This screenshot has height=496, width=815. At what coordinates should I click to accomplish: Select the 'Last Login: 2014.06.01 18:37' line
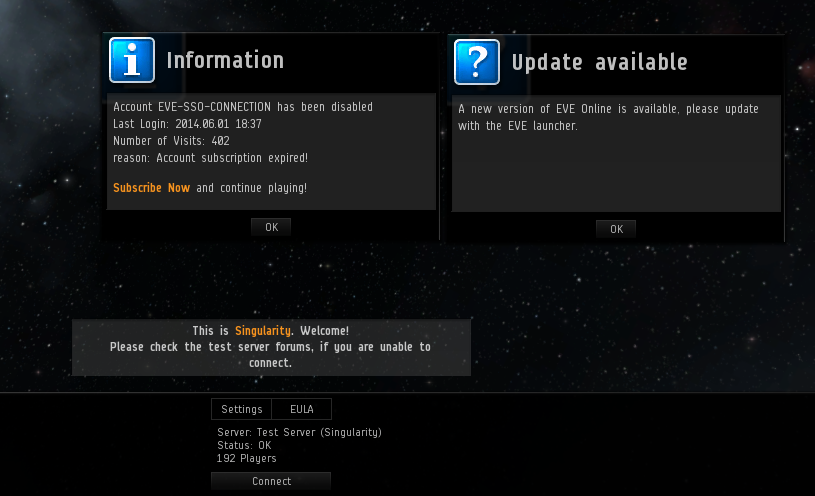tap(187, 124)
